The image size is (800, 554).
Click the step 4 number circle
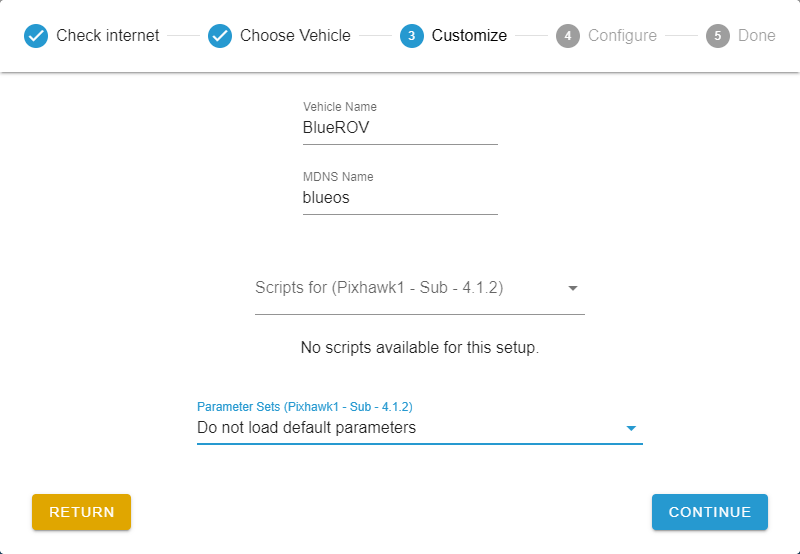coord(568,36)
